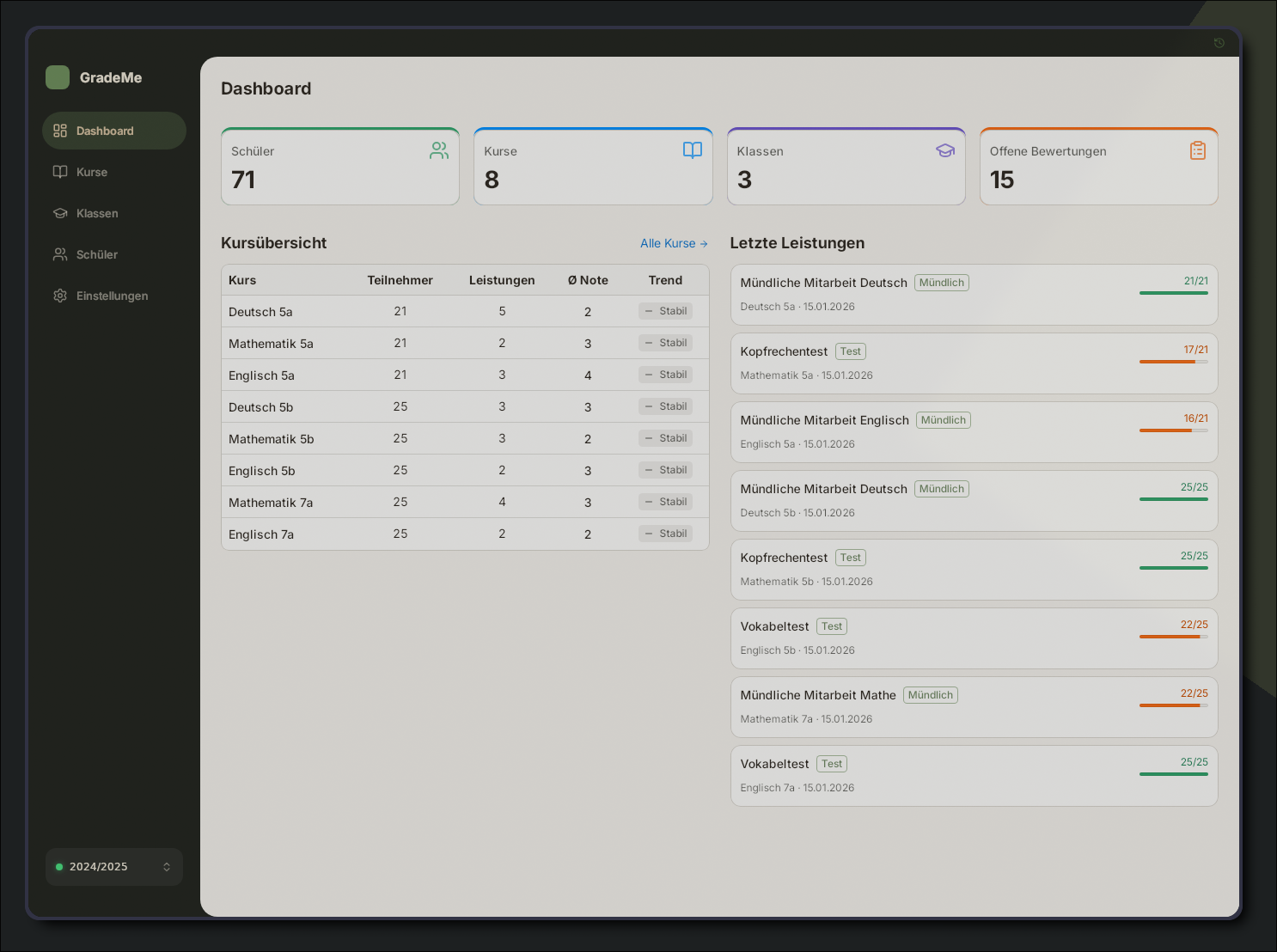Click the Kursübersicht heading
The height and width of the screenshot is (952, 1277).
click(x=273, y=243)
